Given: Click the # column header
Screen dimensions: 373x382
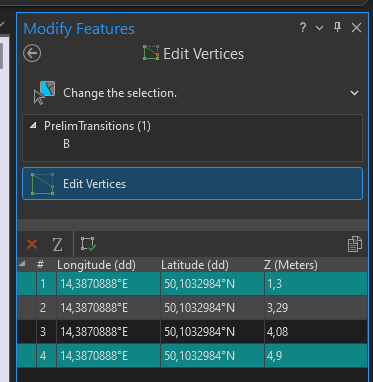Looking at the screenshot, I should pyautogui.click(x=41, y=265).
